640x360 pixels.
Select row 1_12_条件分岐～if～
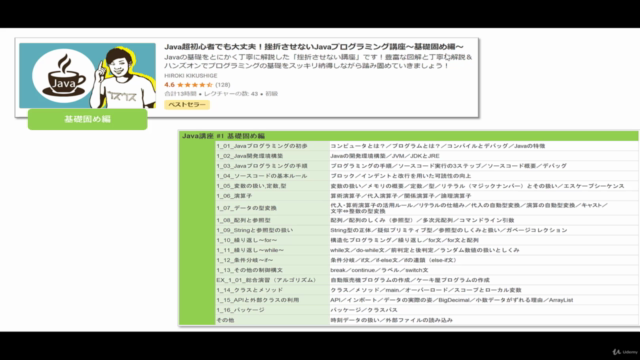[272, 260]
